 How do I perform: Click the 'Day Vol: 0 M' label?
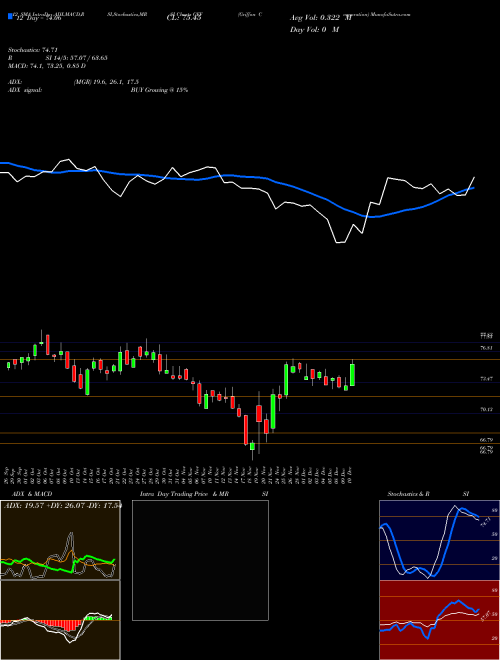point(314,30)
